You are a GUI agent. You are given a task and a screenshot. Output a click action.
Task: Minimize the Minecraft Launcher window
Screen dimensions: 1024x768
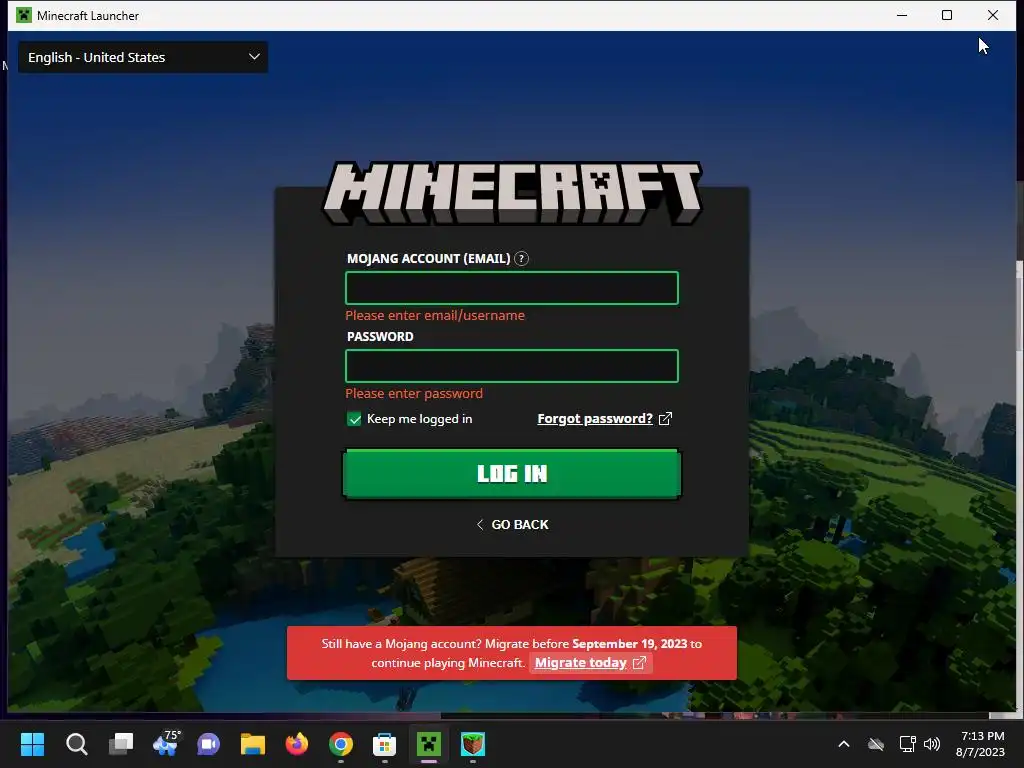[902, 15]
